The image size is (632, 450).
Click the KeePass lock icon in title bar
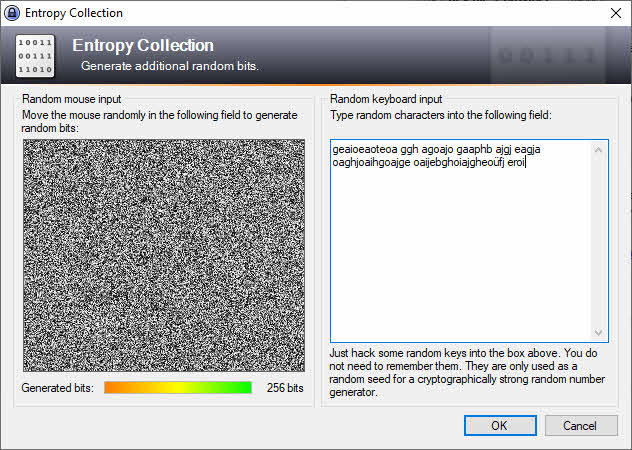pos(12,13)
